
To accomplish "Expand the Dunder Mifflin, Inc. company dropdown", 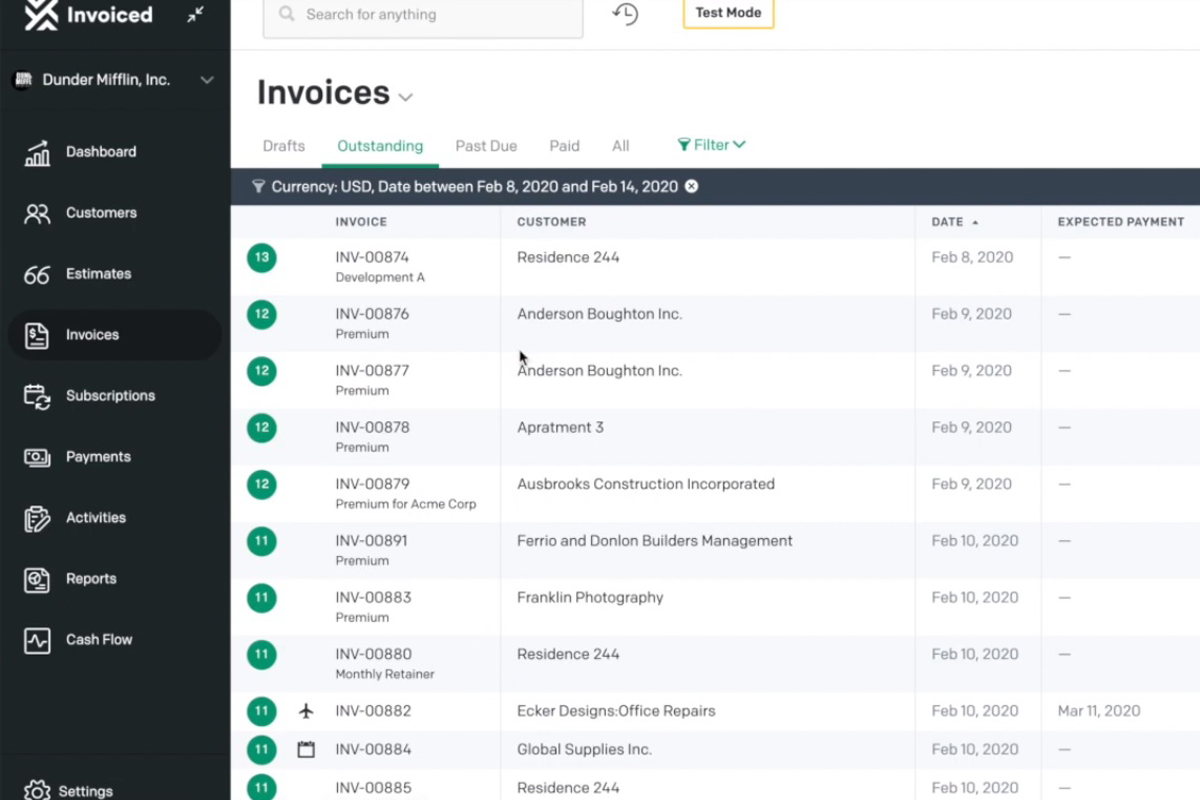I will (x=206, y=80).
